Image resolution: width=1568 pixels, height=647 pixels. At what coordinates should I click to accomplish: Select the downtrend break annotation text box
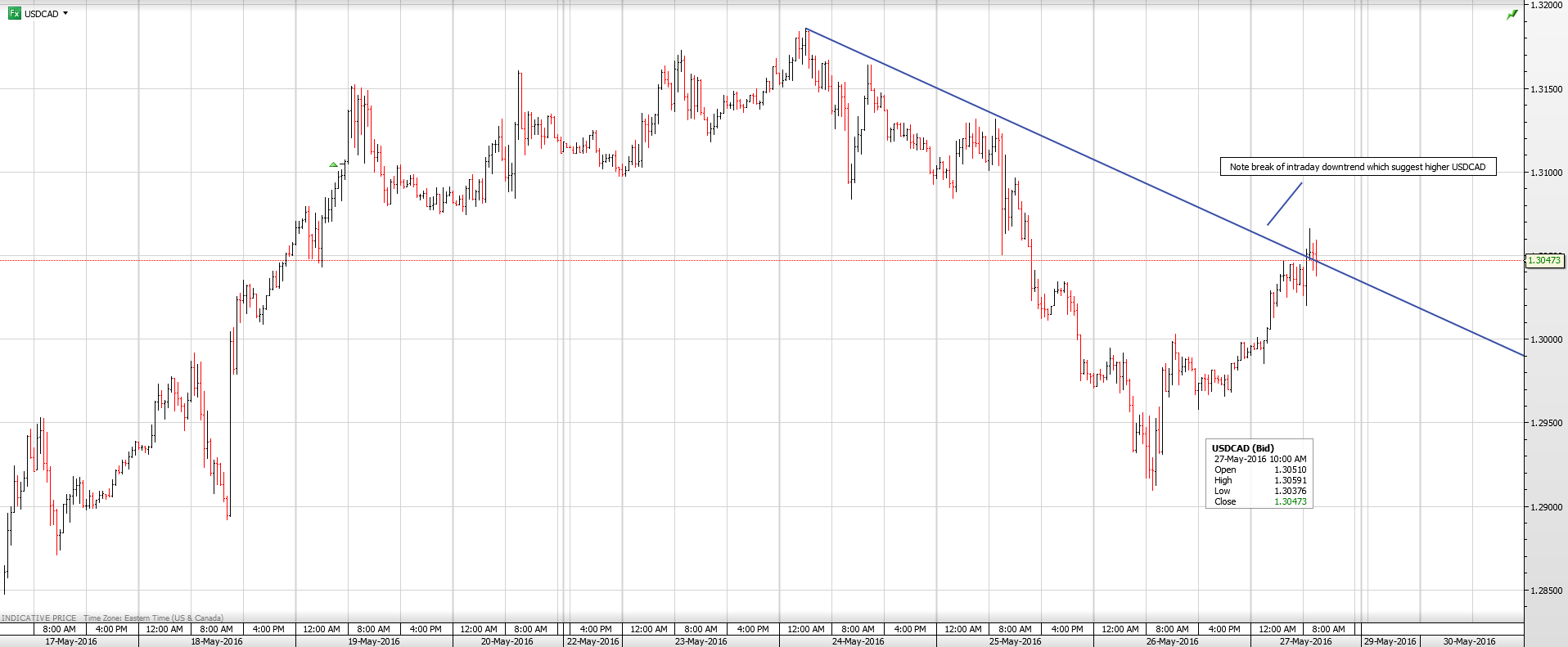[x=1357, y=167]
